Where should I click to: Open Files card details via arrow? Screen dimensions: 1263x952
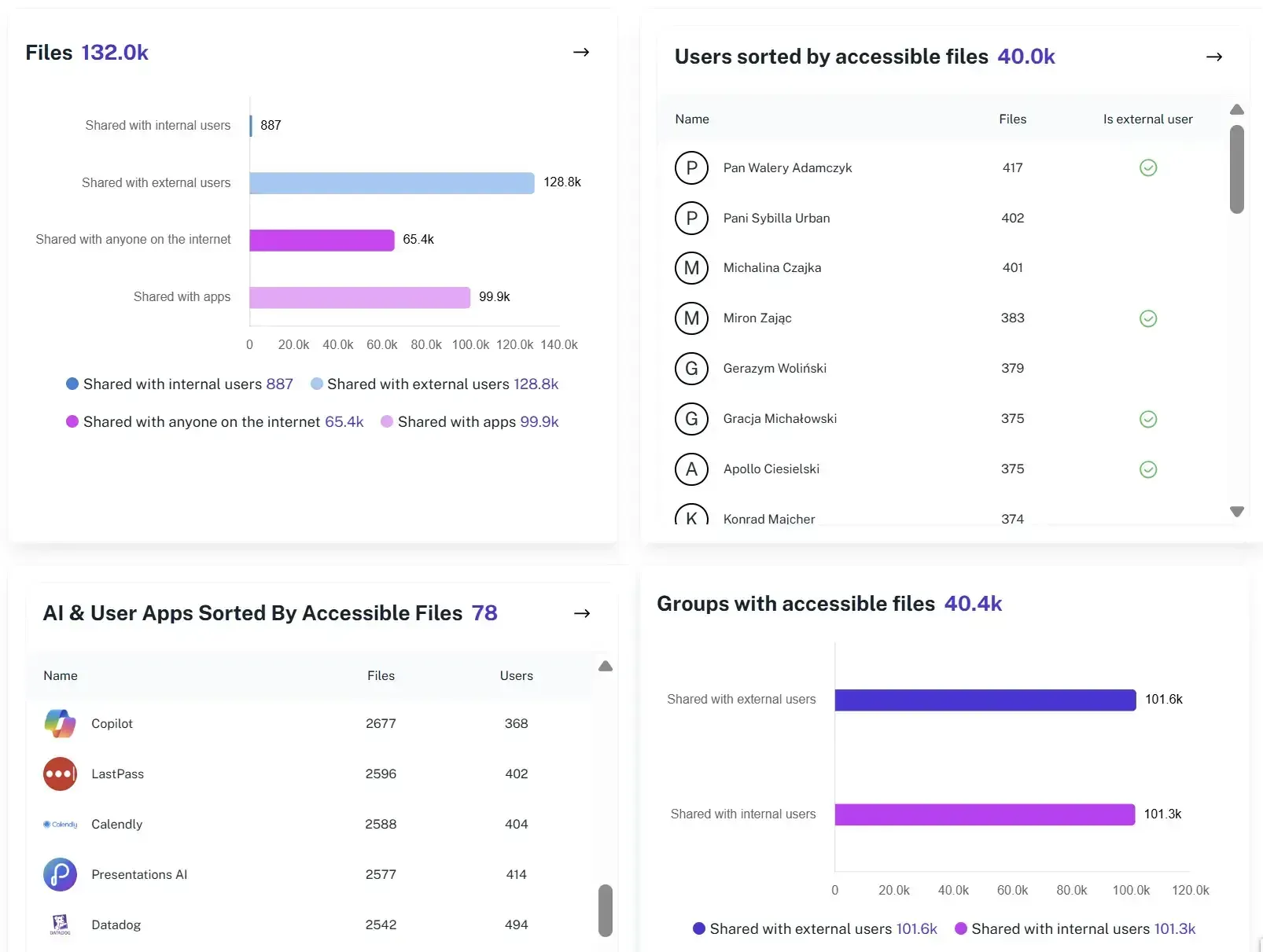coord(580,52)
